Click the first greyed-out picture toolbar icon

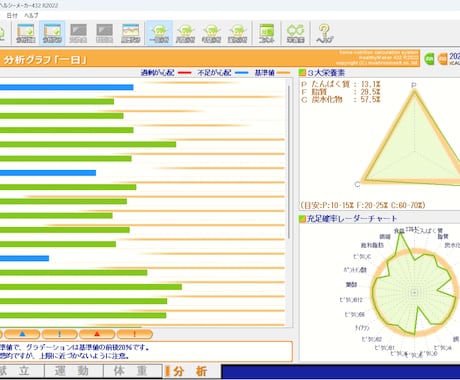click(78, 34)
